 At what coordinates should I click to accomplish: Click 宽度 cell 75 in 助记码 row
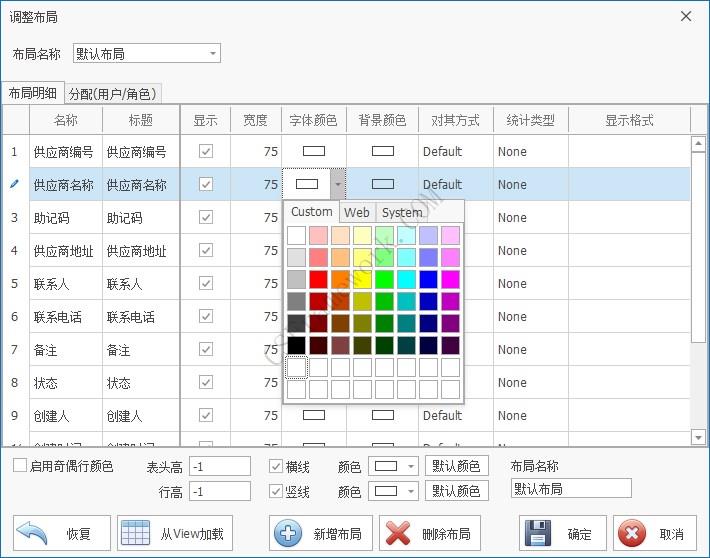click(256, 217)
